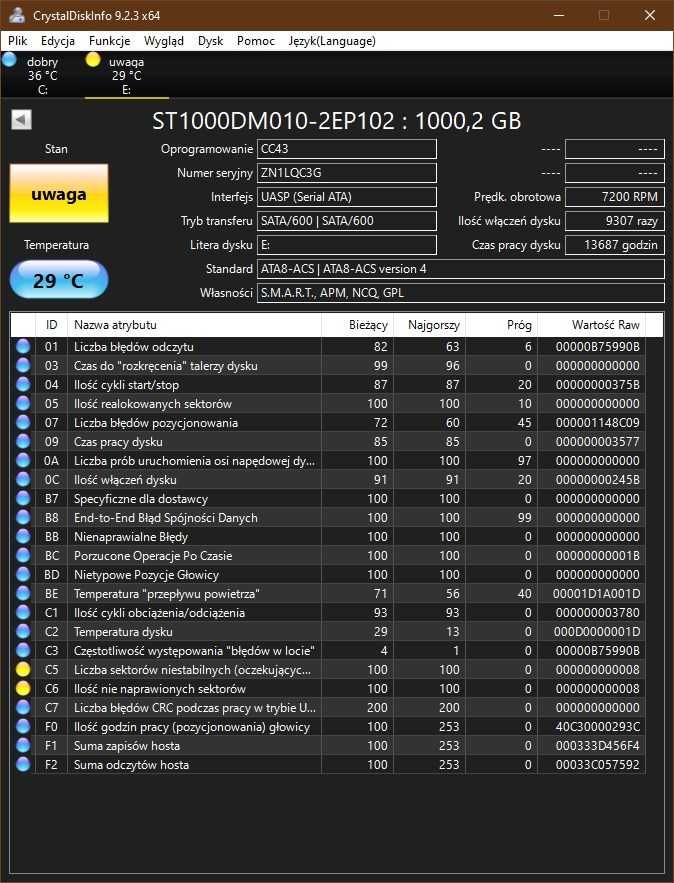The width and height of the screenshot is (674, 883).
Task: Click status icon for attribute 0C Ilość włączeń dysku
Action: [23, 480]
